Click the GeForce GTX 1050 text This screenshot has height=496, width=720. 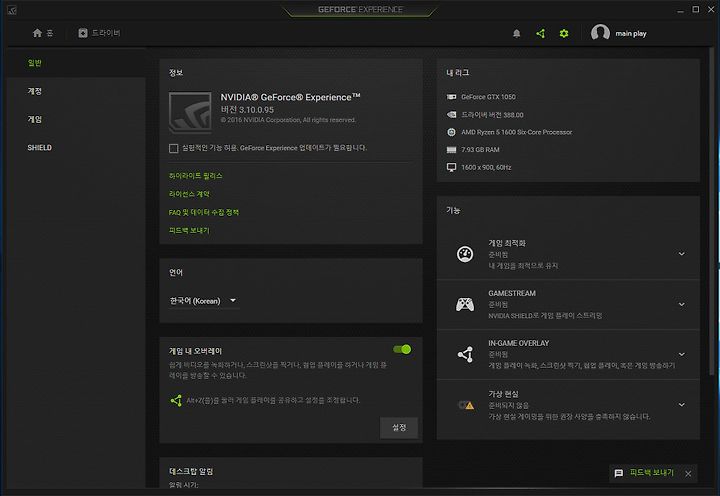click(x=488, y=97)
